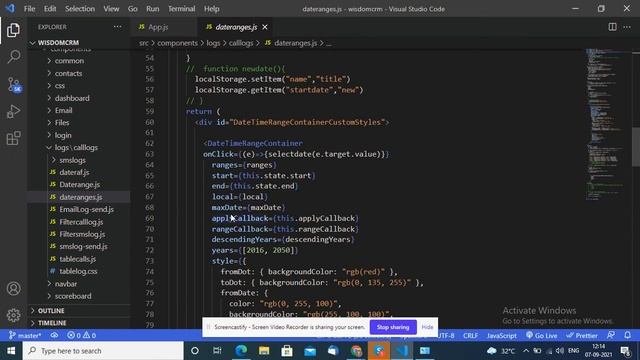Open the notifications bell icon
The height and width of the screenshot is (360, 640).
(x=627, y=335)
